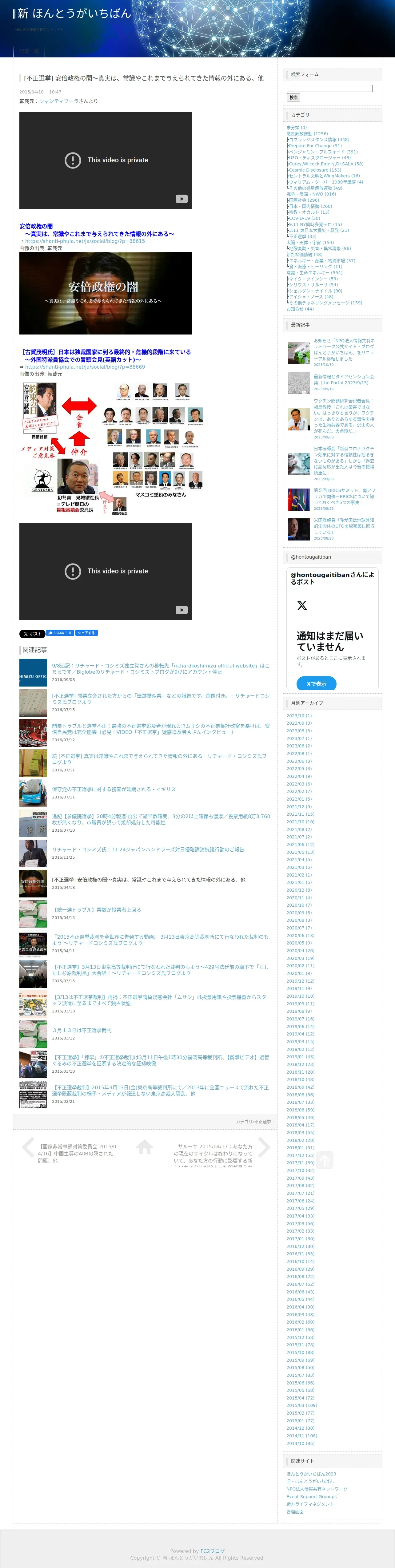Open the 保守党の不正選挙 イギリス article
The width and height of the screenshot is (395, 1568).
[114, 789]
